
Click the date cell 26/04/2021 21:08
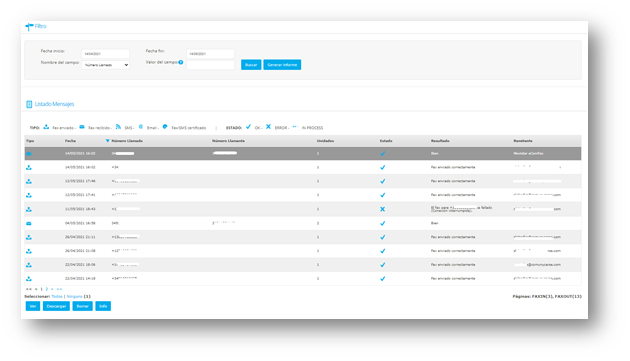click(80, 251)
